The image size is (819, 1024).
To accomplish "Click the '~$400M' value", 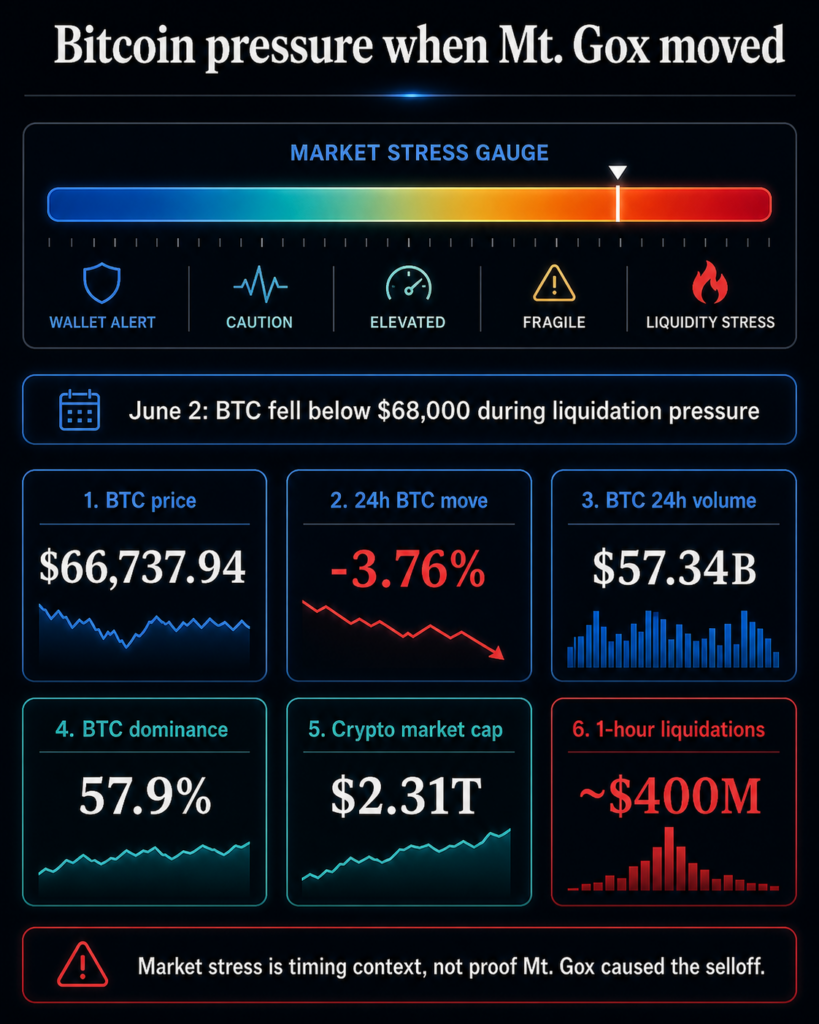I will [x=671, y=796].
